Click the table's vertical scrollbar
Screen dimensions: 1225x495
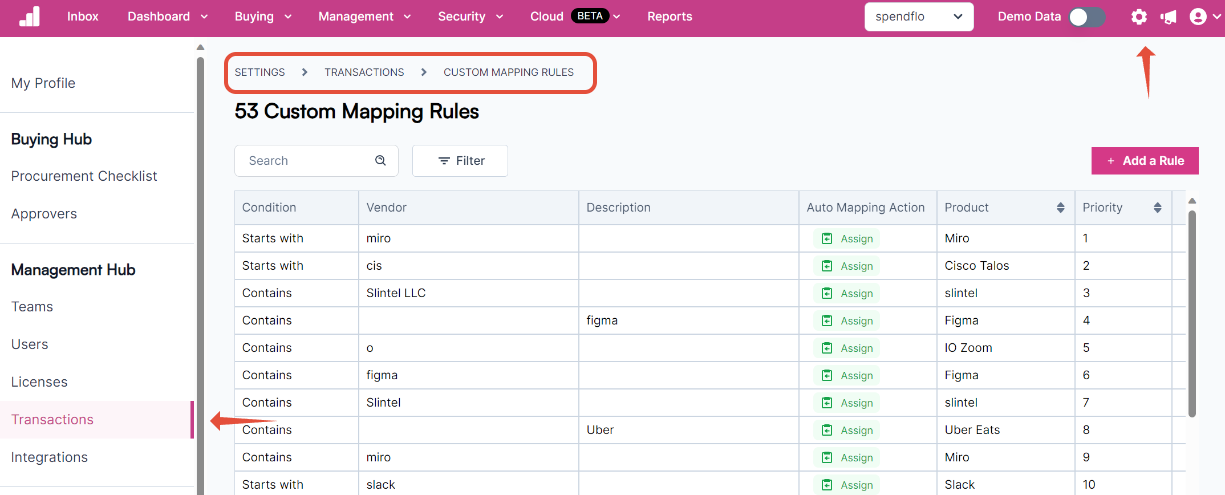click(1192, 312)
